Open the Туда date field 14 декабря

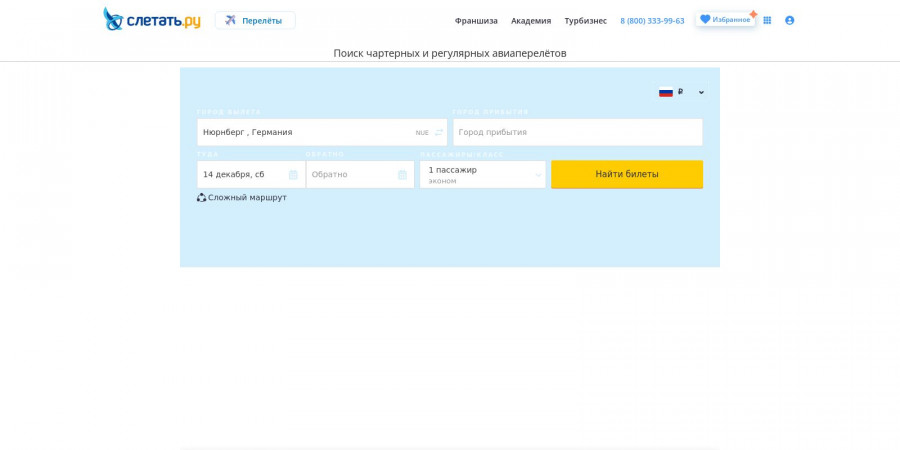(251, 174)
